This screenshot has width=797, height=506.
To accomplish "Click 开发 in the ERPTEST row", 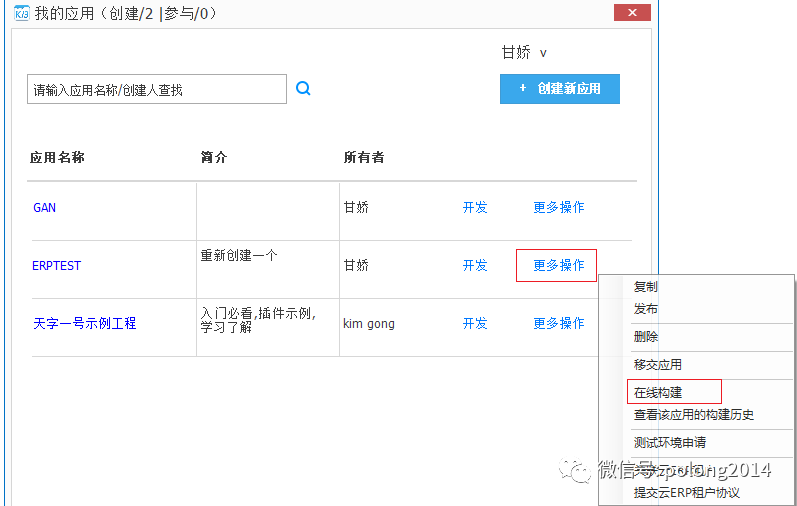I will (475, 265).
